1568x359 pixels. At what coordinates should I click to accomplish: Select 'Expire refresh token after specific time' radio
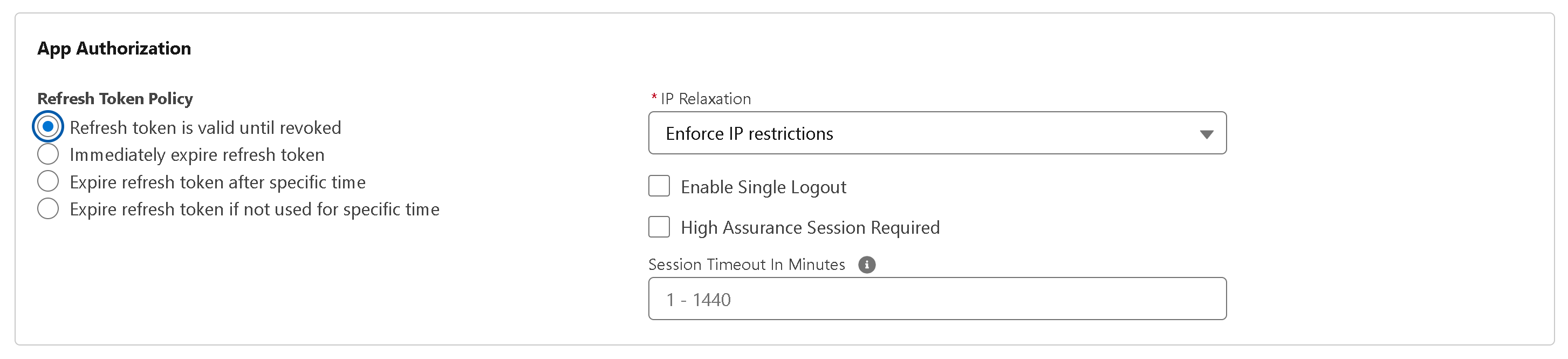48,181
